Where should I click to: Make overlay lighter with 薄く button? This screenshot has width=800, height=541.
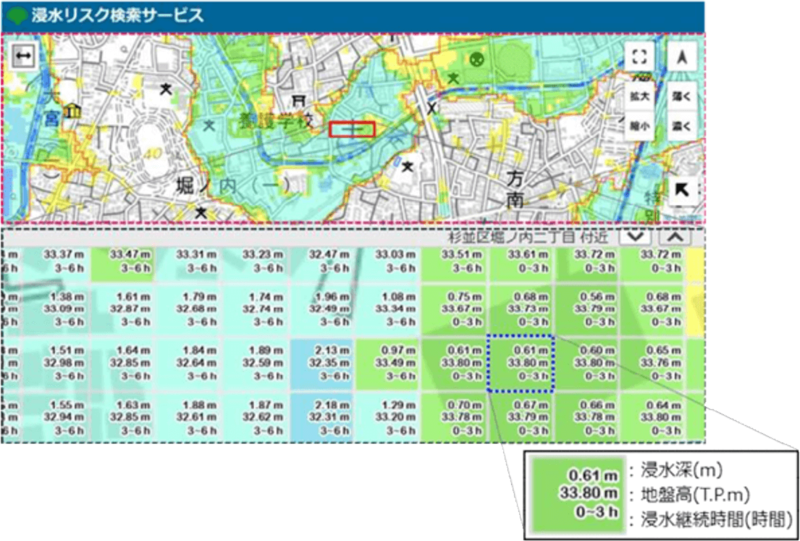683,97
